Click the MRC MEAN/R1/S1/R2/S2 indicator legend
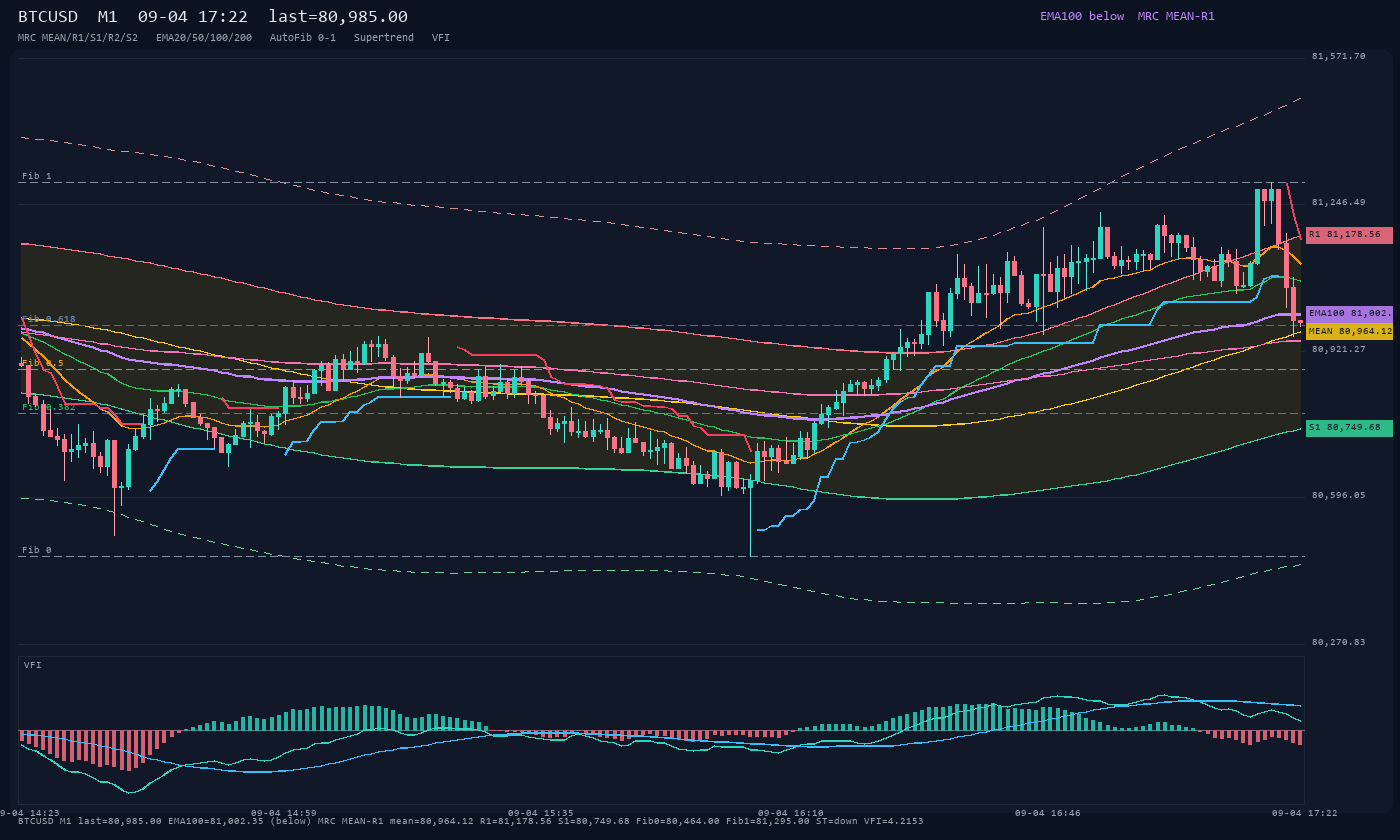 tap(78, 37)
